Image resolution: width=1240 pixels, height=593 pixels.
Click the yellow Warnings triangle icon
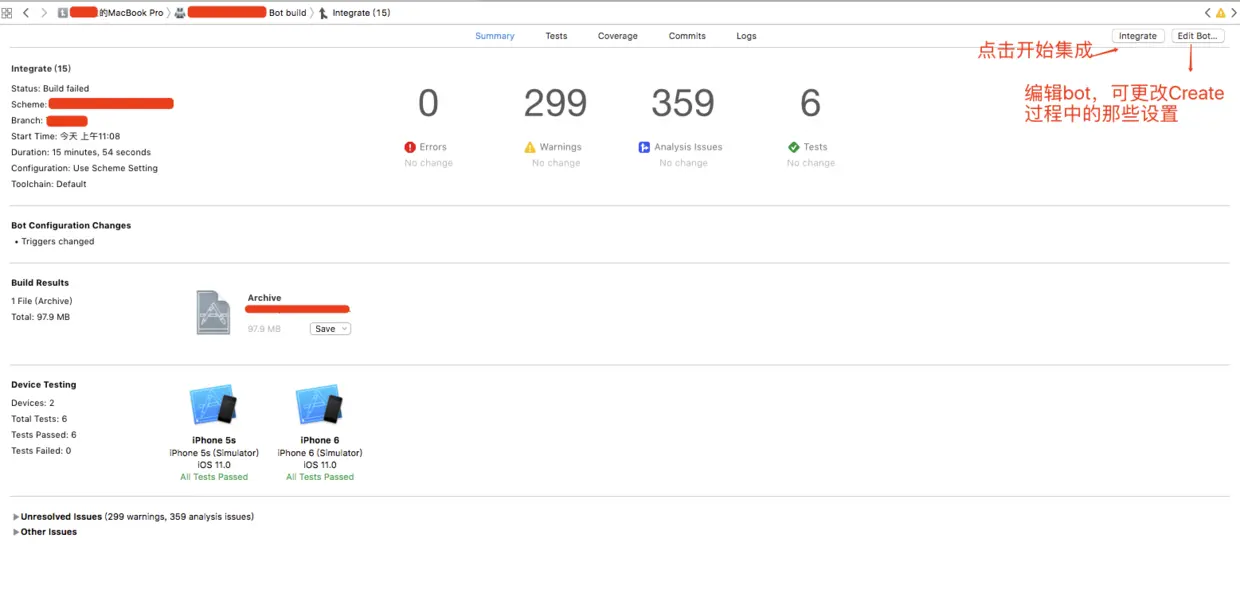pyautogui.click(x=530, y=147)
